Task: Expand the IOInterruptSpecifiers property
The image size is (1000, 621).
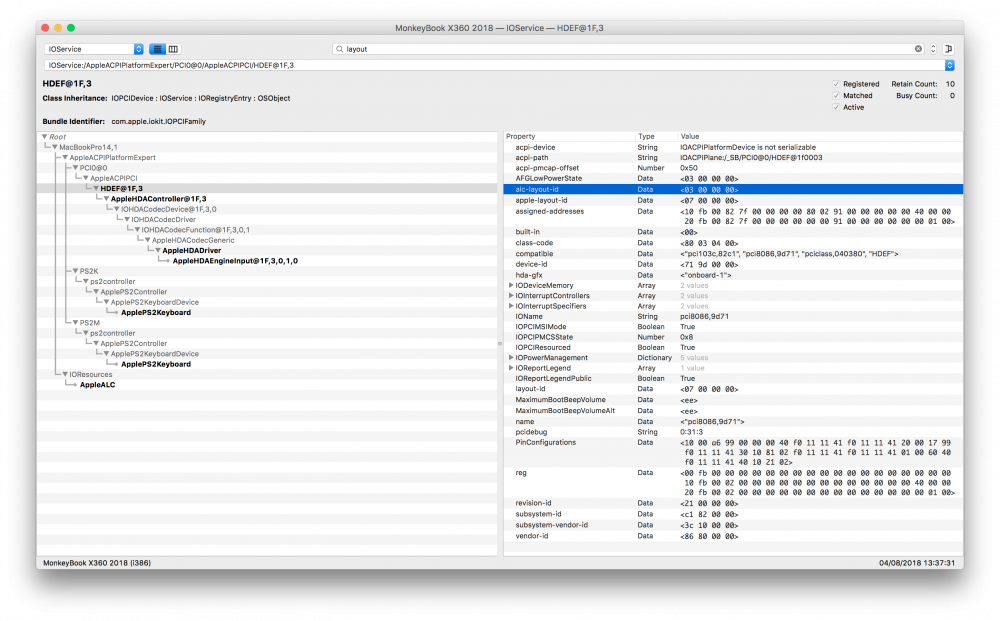Action: click(x=511, y=306)
